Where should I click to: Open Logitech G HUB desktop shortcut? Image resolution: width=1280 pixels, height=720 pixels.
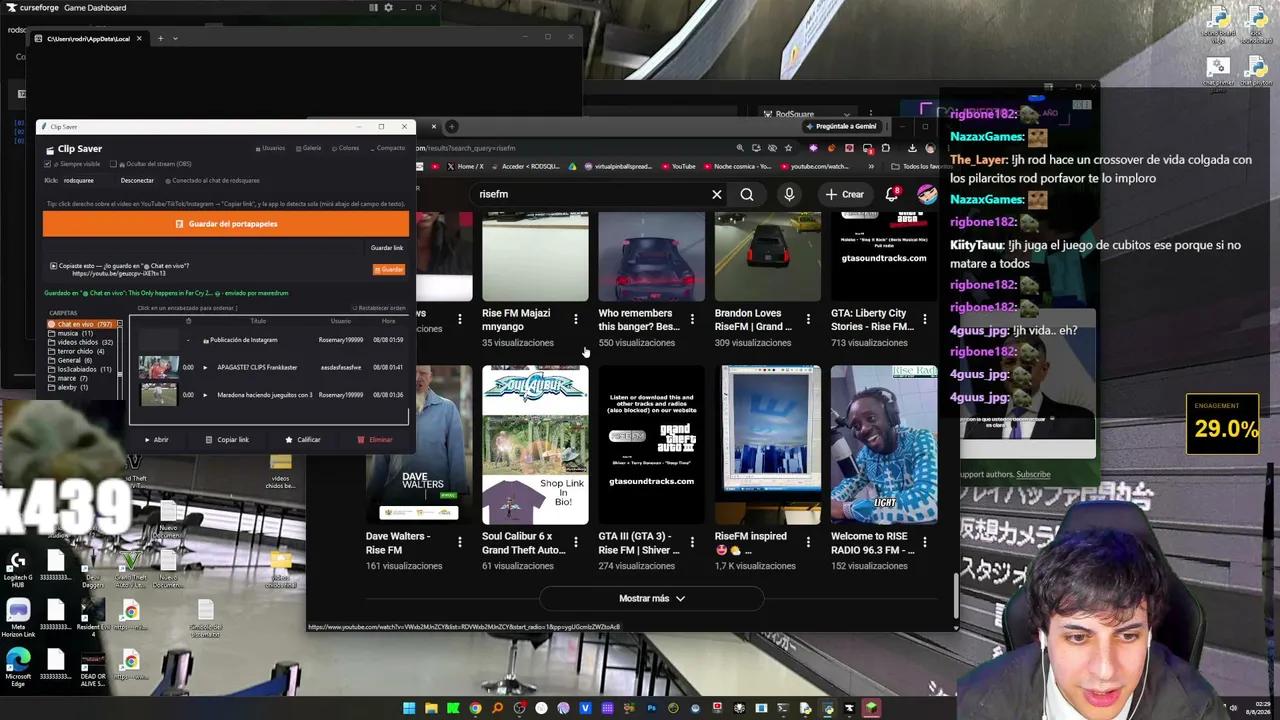point(18,569)
